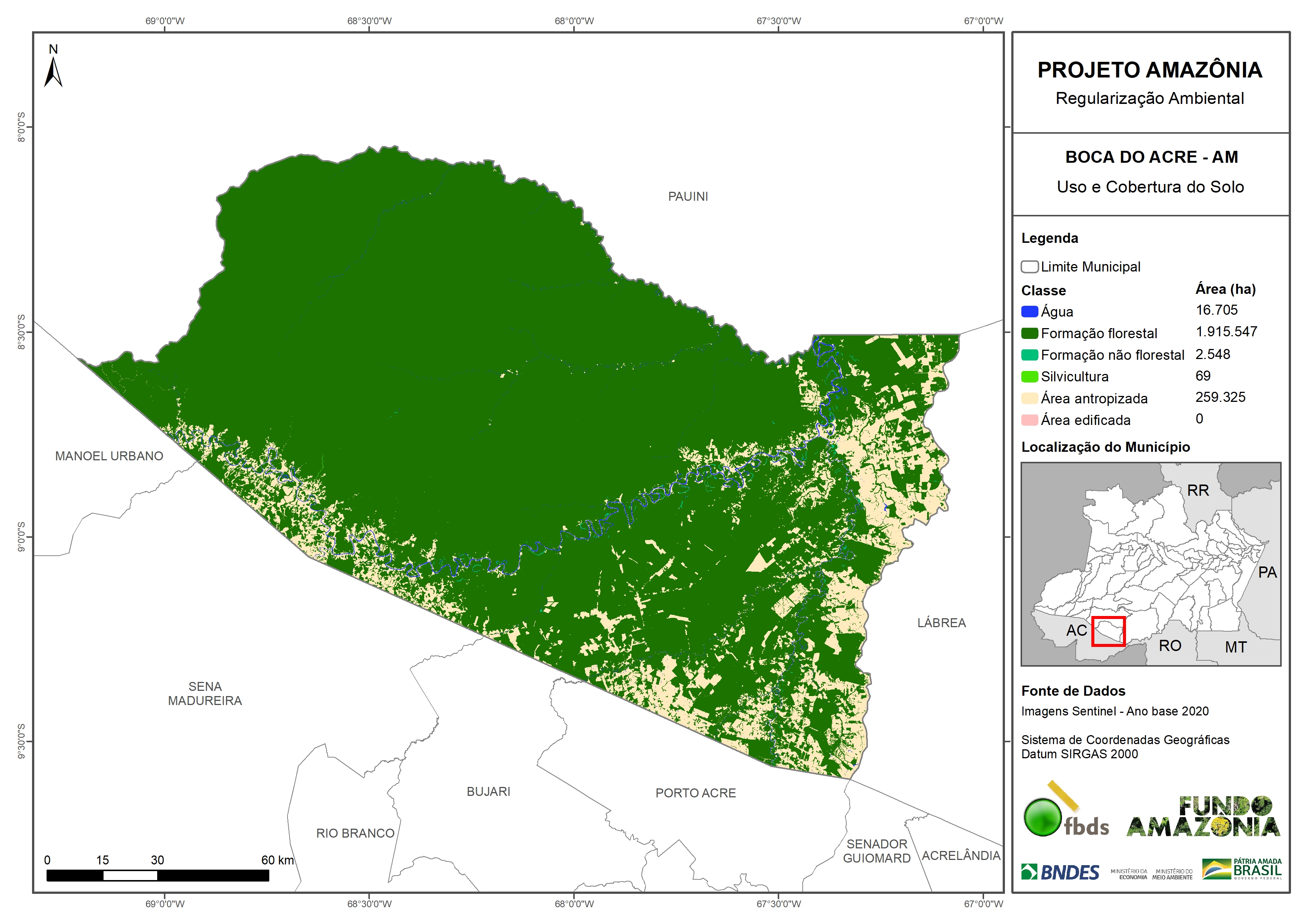The height and width of the screenshot is (924, 1307).
Task: Click the pink Área edificada swatch
Action: point(1029,420)
